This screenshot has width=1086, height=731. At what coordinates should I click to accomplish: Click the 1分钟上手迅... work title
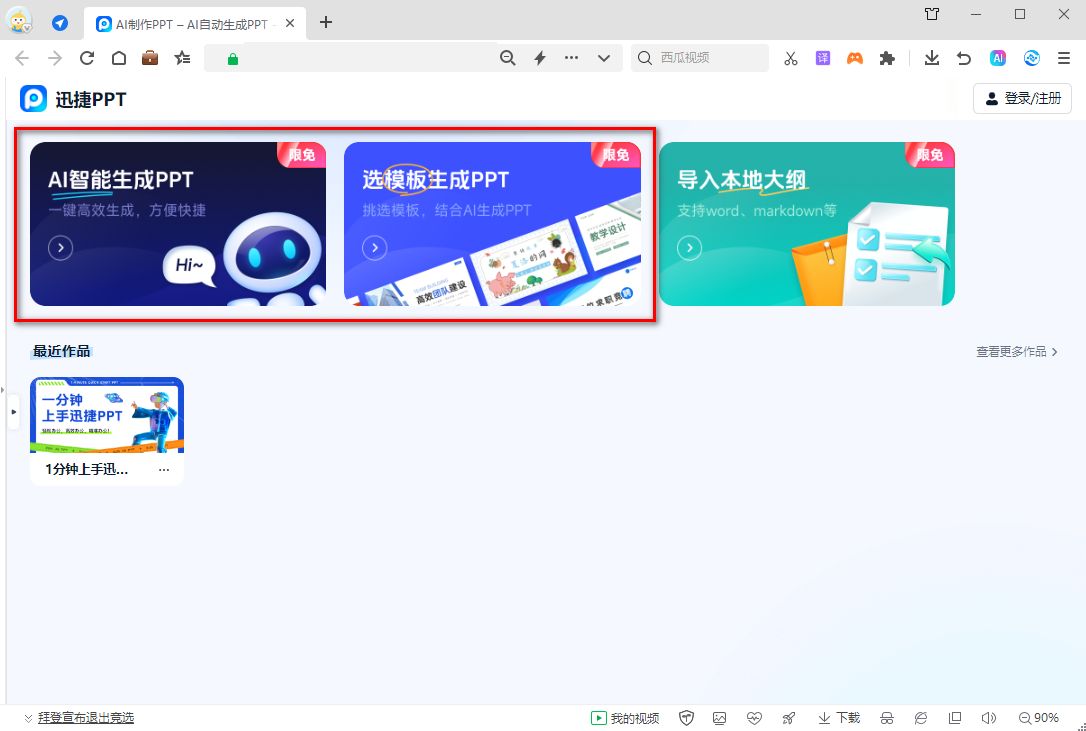(x=87, y=469)
